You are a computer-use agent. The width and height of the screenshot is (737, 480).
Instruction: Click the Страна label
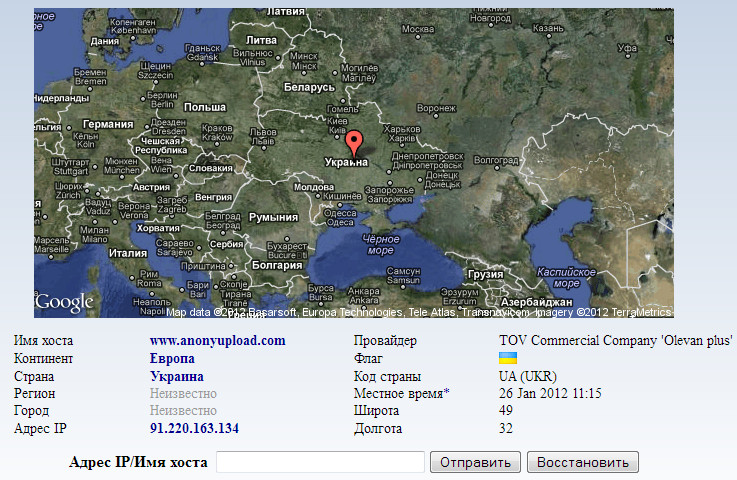34,376
